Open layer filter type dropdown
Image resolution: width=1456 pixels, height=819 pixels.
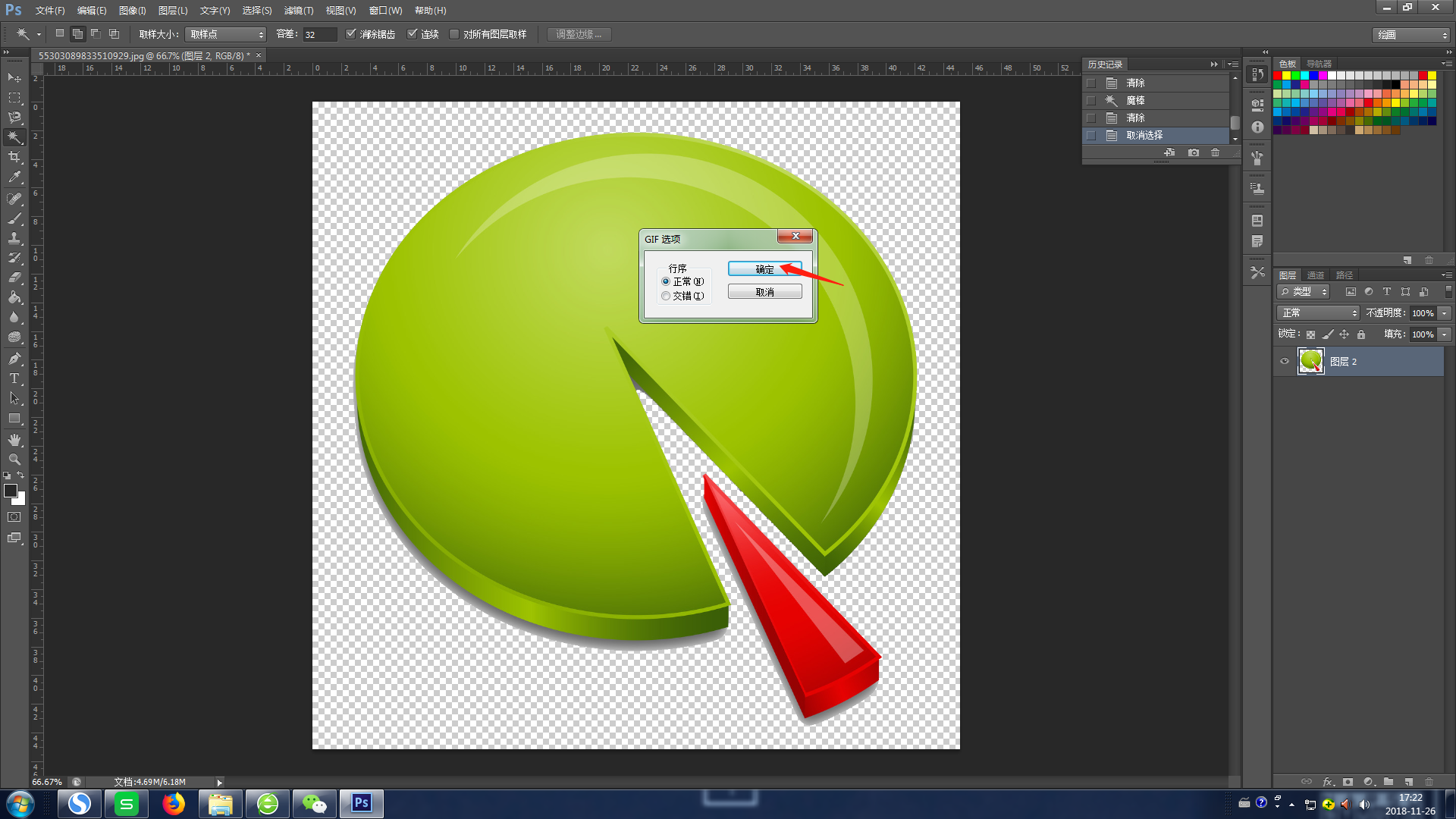click(x=1304, y=291)
